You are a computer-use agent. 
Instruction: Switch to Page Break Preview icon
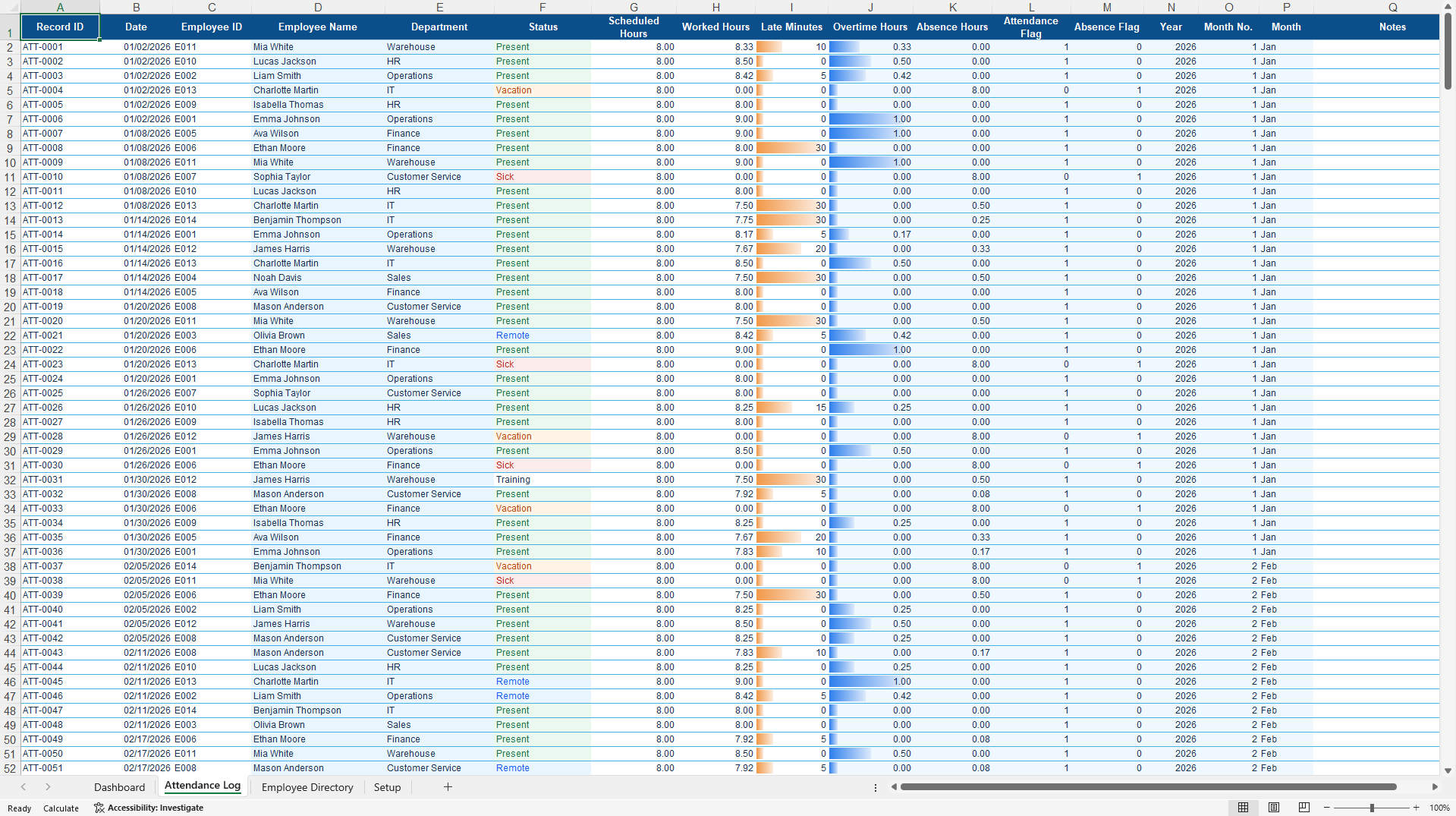coord(1304,808)
